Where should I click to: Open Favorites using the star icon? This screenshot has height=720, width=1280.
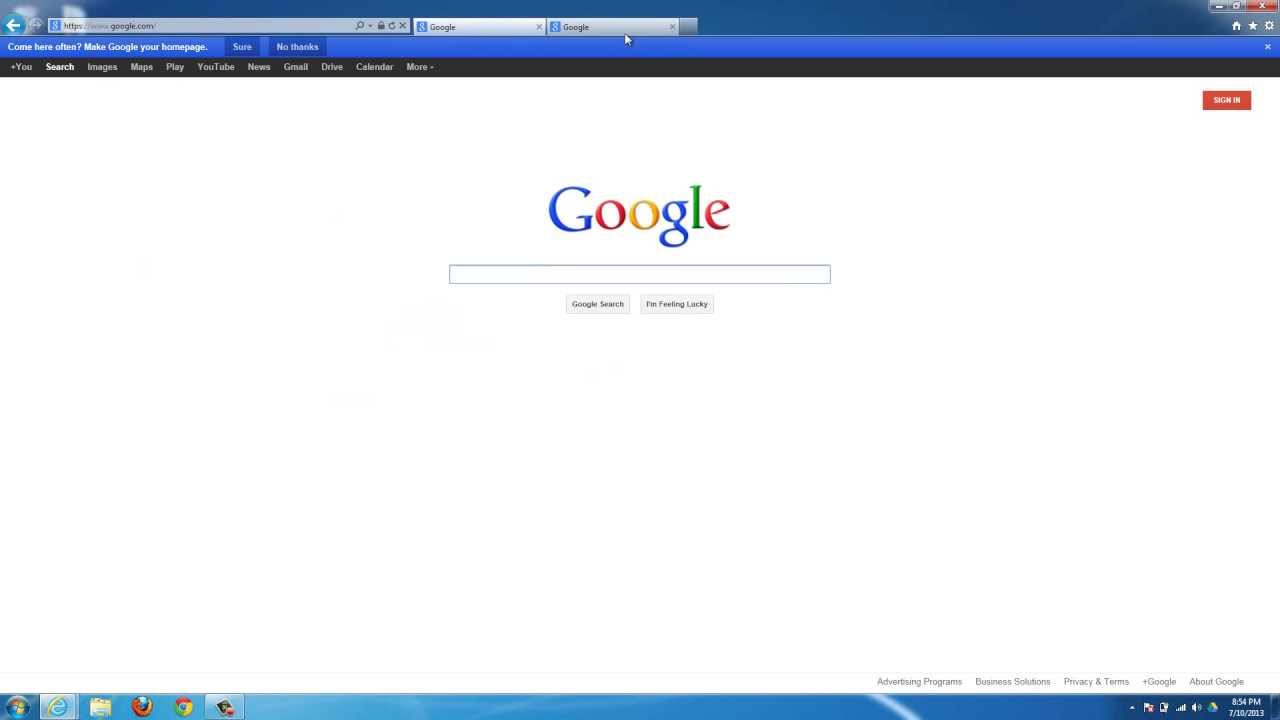[x=1252, y=26]
